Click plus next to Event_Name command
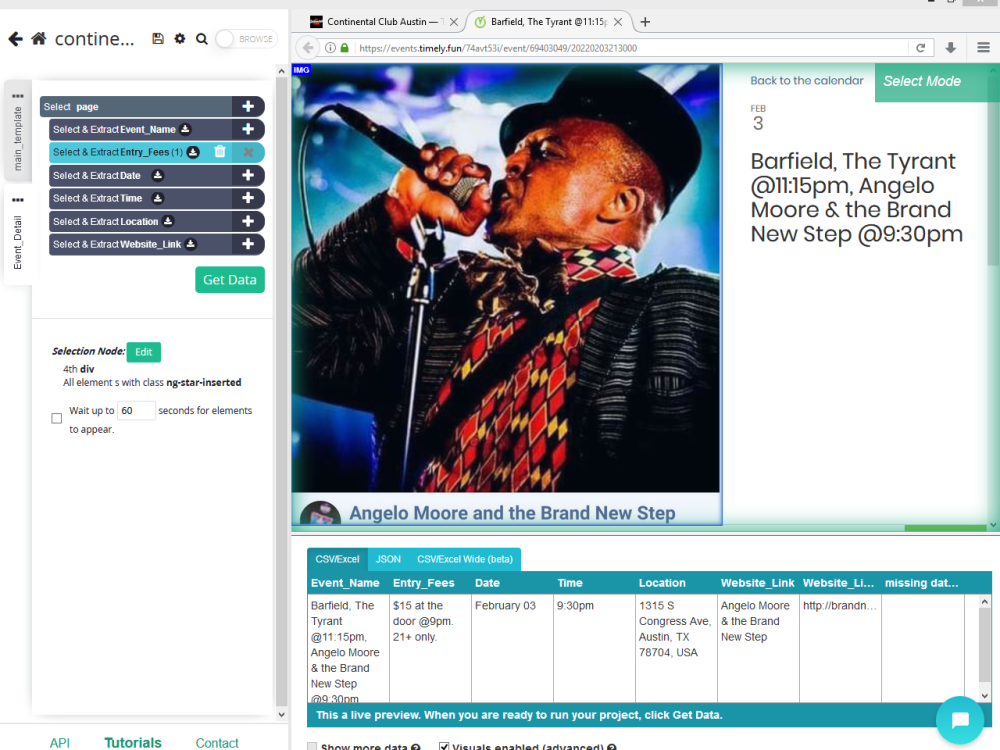 [x=248, y=129]
